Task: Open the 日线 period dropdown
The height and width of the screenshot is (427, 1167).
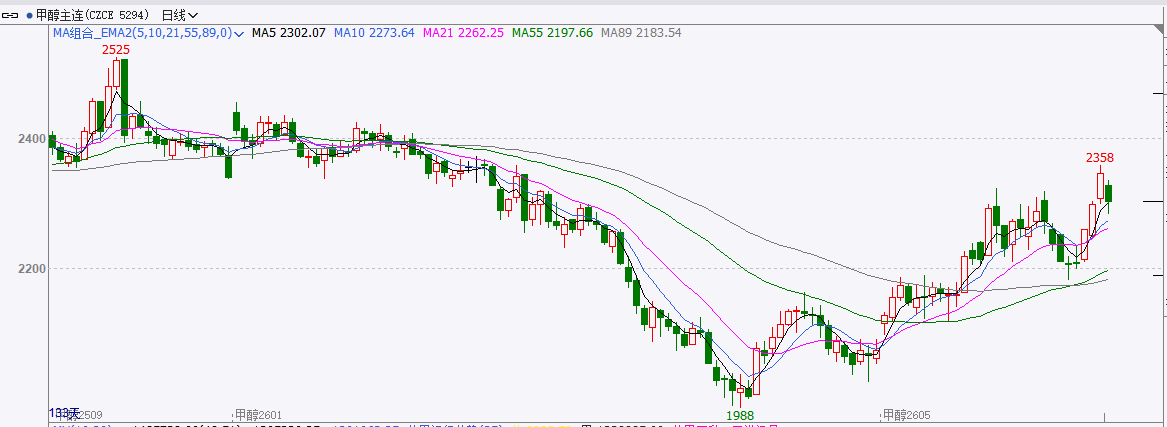Action: [179, 15]
